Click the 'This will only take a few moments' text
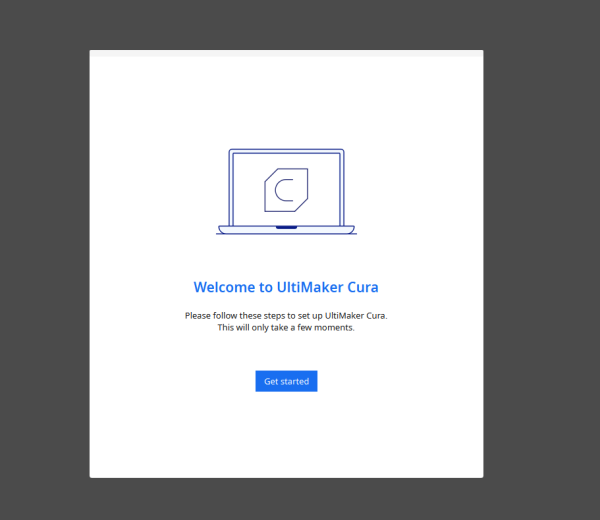This screenshot has height=520, width=600. click(286, 327)
